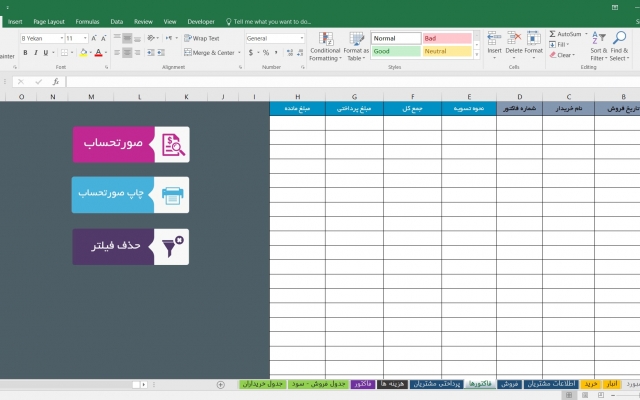Increase font size with the larger A
640x400 pixels.
[x=94, y=38]
